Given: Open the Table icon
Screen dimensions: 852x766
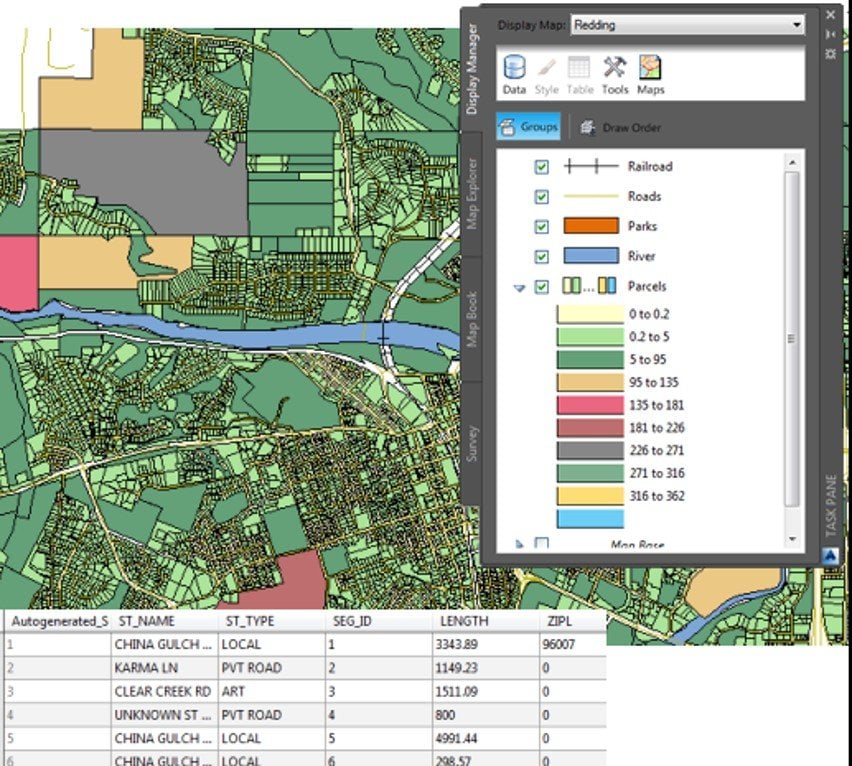Looking at the screenshot, I should pos(579,69).
